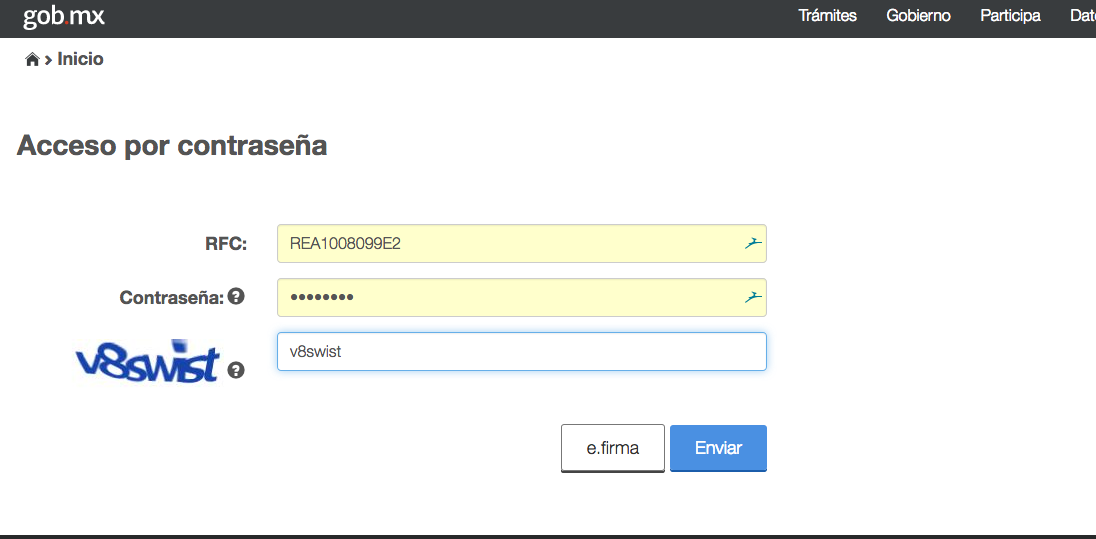
Task: Open the Gobierno menu
Action: click(918, 15)
